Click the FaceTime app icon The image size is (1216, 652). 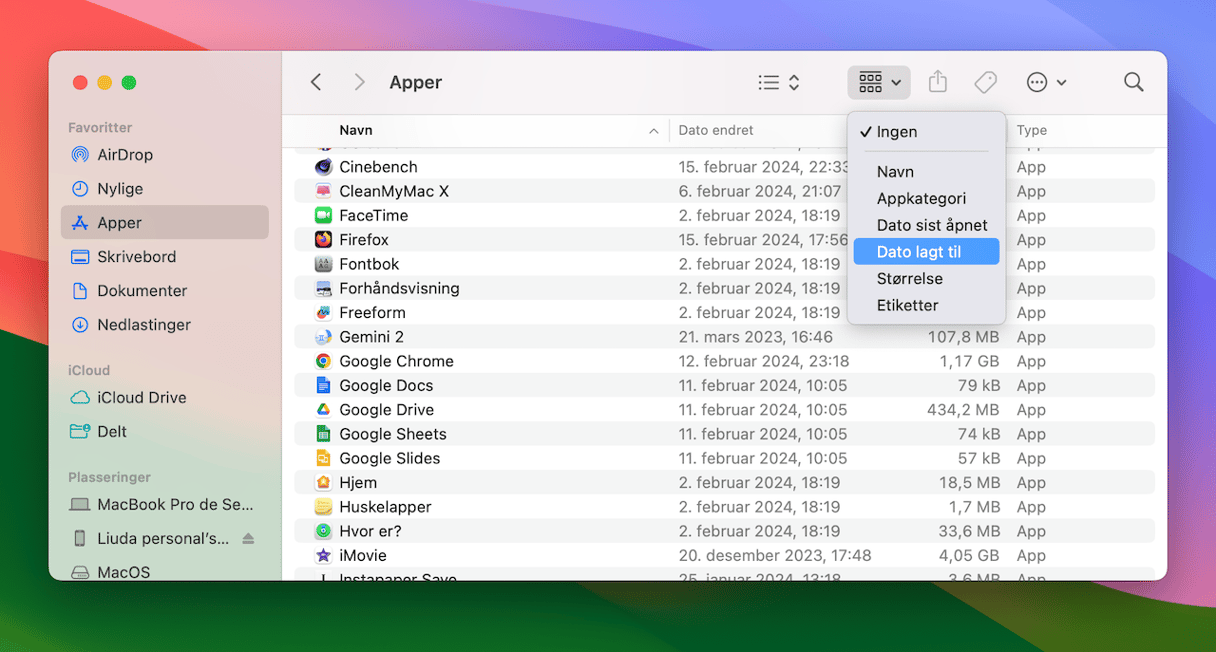(323, 215)
